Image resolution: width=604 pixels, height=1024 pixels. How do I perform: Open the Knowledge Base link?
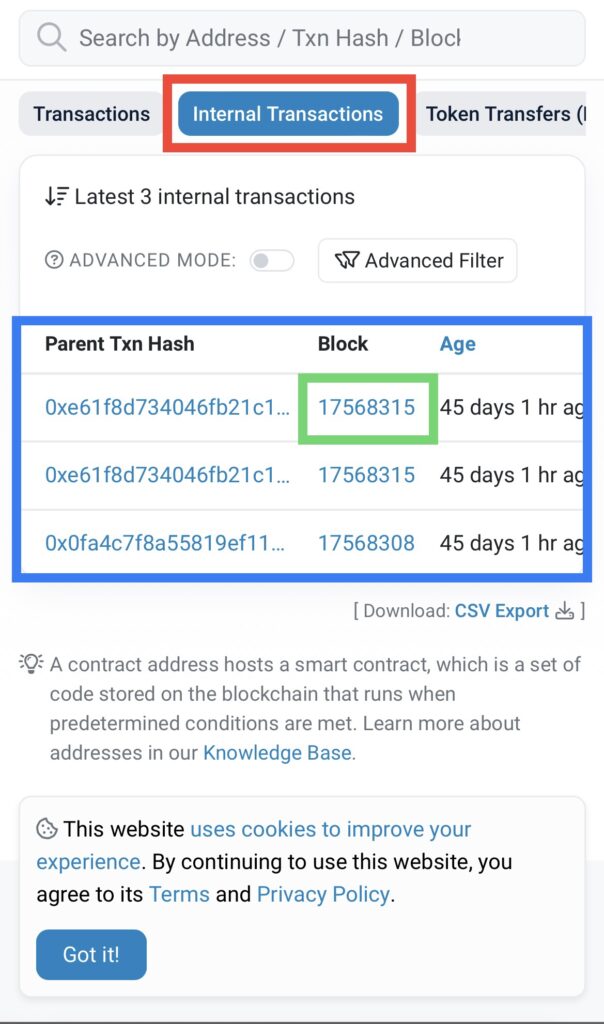tap(277, 752)
